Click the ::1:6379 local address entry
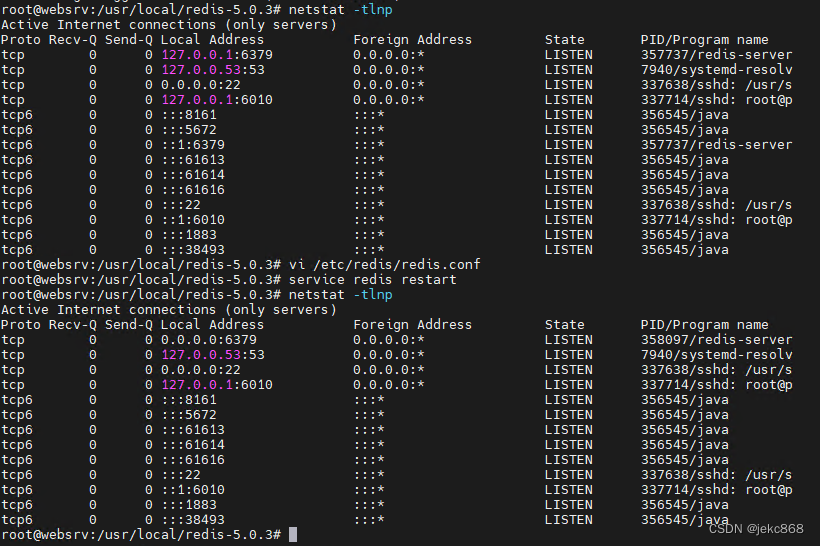The image size is (820, 546). [x=193, y=145]
